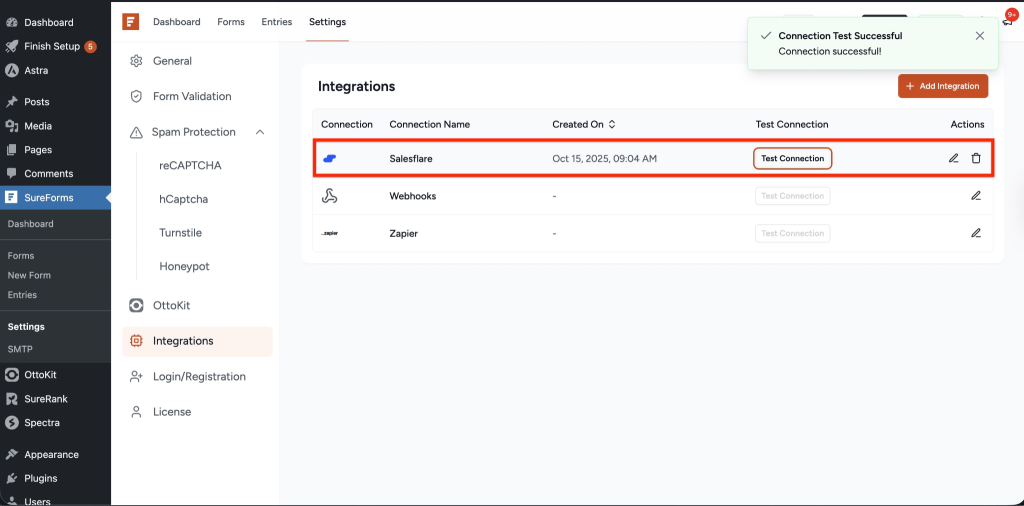Go to Plugins in WordPress admin menu
Viewport: 1024px width, 506px height.
click(x=40, y=478)
